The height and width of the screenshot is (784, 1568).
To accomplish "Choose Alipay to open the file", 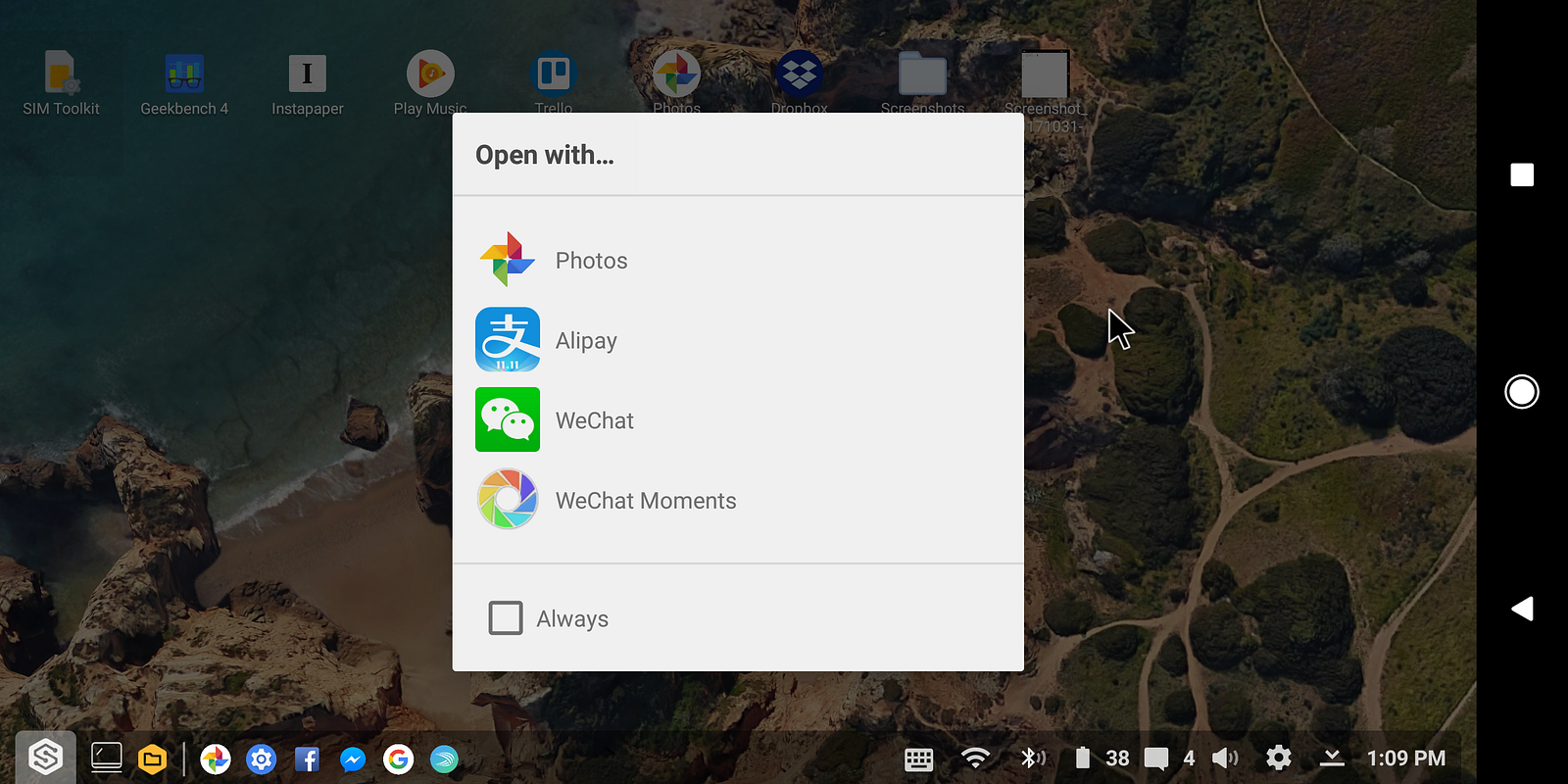I will pyautogui.click(x=738, y=340).
